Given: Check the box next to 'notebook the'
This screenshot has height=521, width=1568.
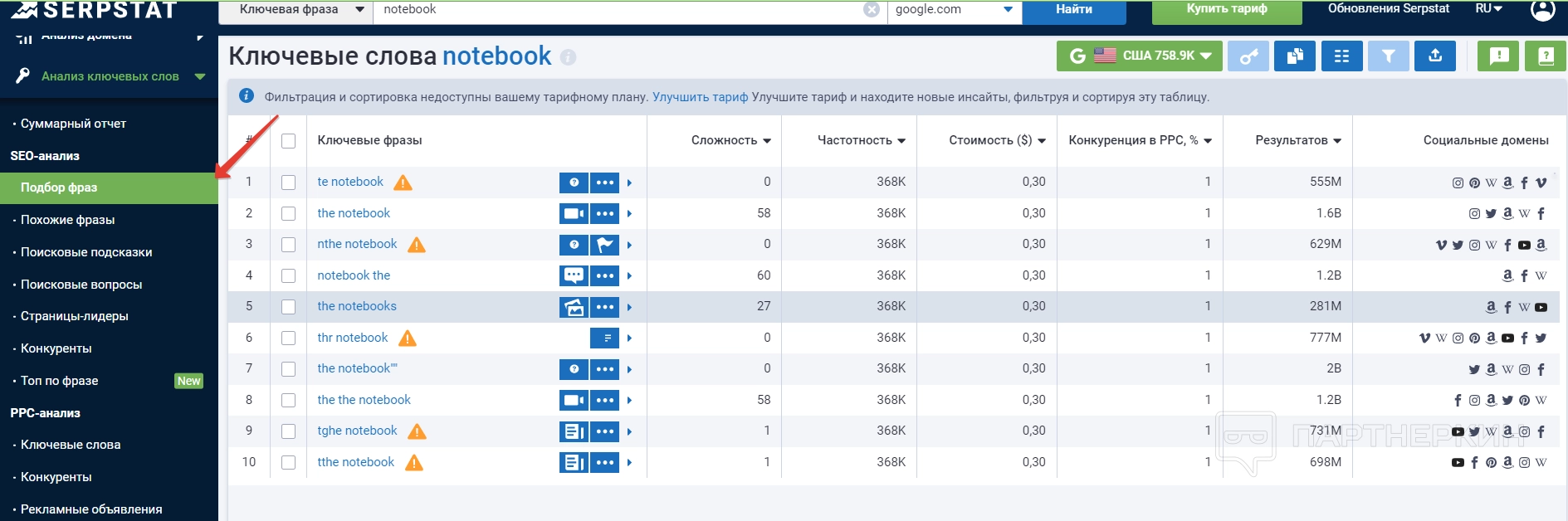Looking at the screenshot, I should coord(288,276).
